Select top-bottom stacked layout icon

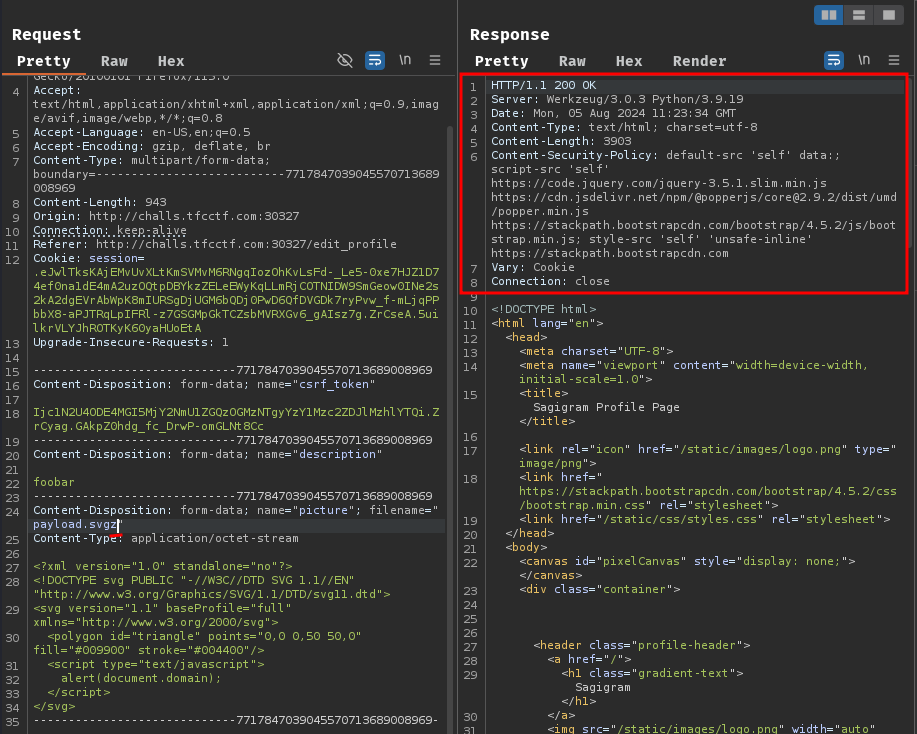859,15
